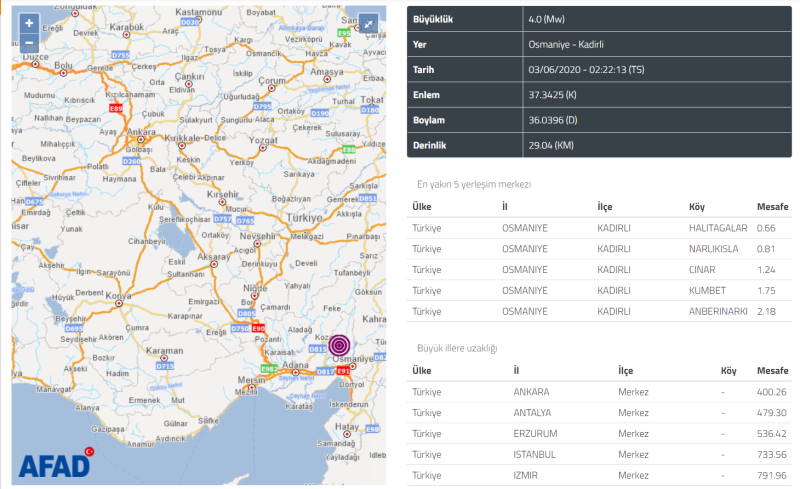The width and height of the screenshot is (800, 489).
Task: Click the AFAD logo
Action: coord(55,464)
